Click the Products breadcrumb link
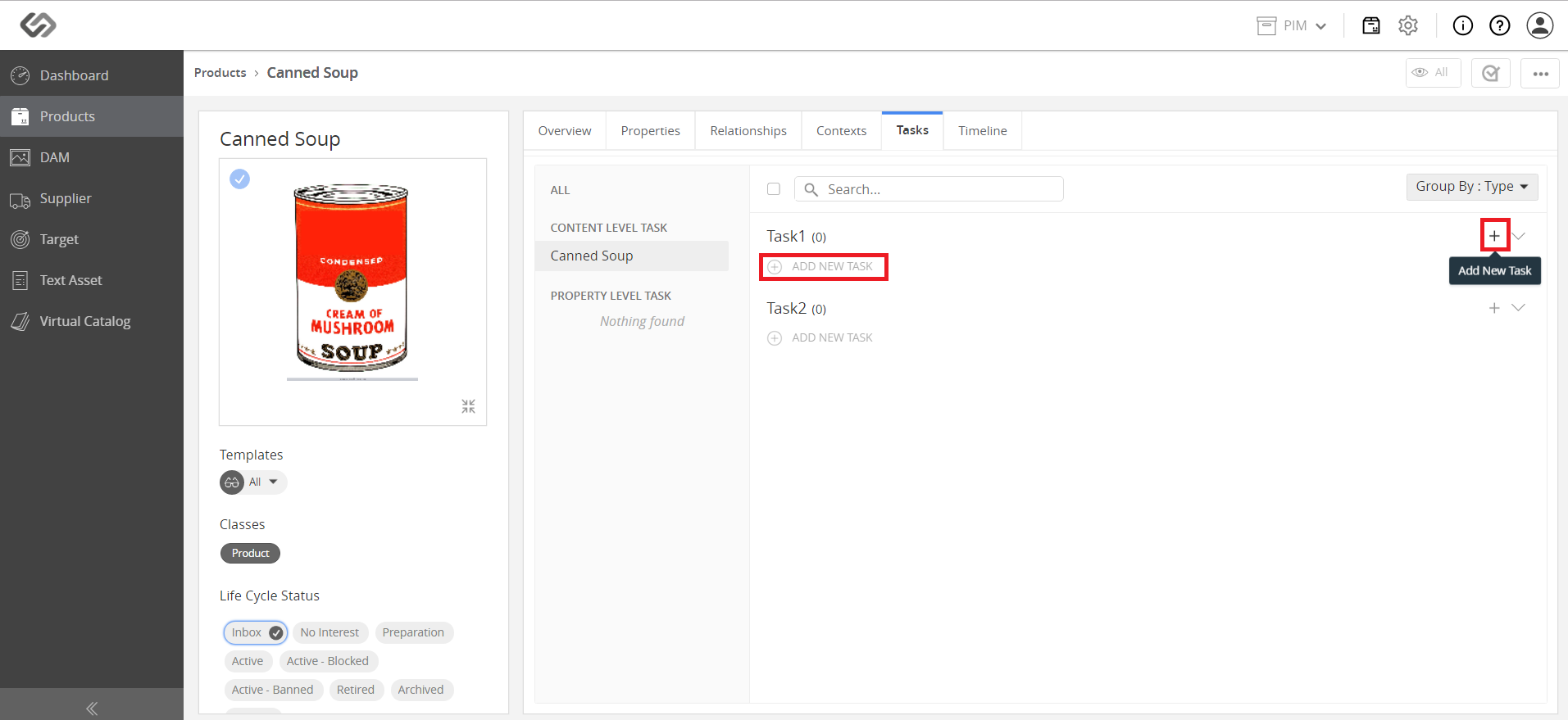The width and height of the screenshot is (1568, 720). pyautogui.click(x=220, y=73)
